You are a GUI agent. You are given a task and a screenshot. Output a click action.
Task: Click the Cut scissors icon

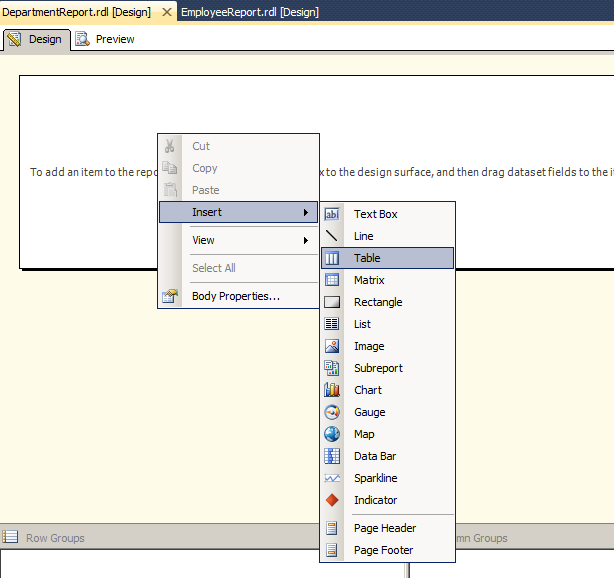(x=170, y=146)
